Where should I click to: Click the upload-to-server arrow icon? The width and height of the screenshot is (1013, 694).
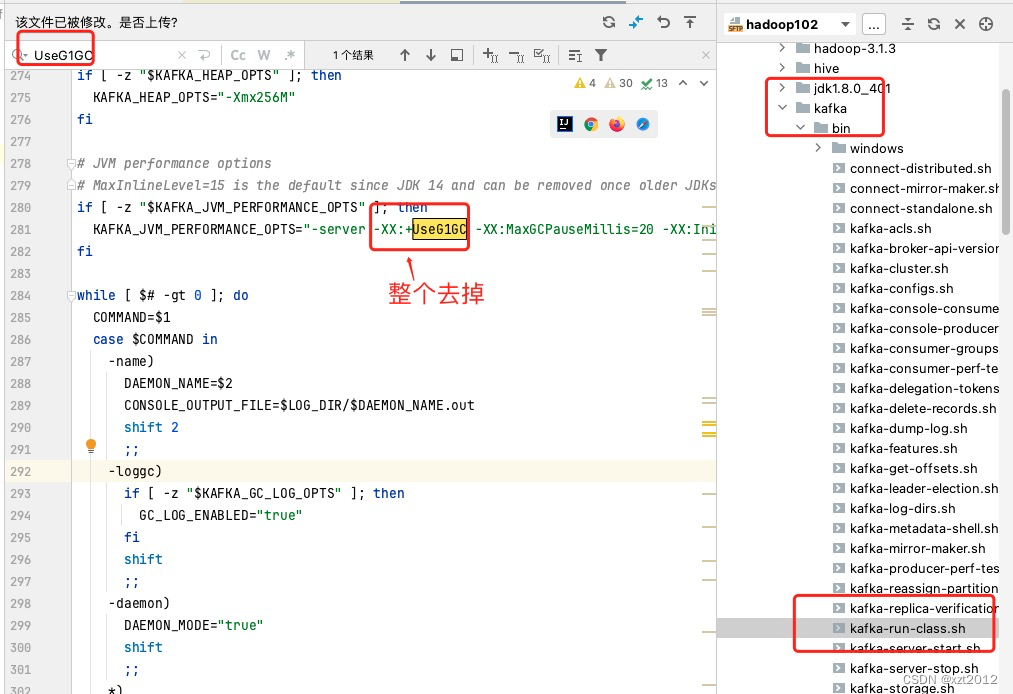pos(690,23)
